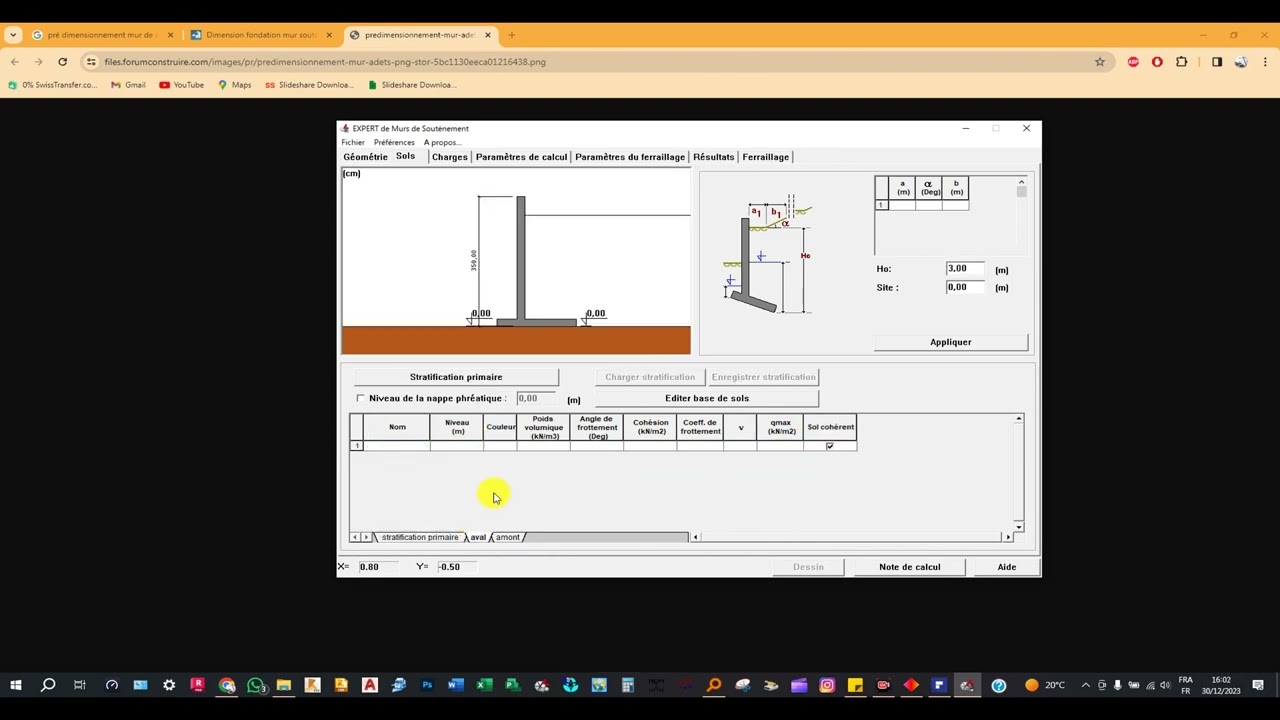Switch to the Géométrie tab
Screen dimensions: 1280x720
[365, 157]
